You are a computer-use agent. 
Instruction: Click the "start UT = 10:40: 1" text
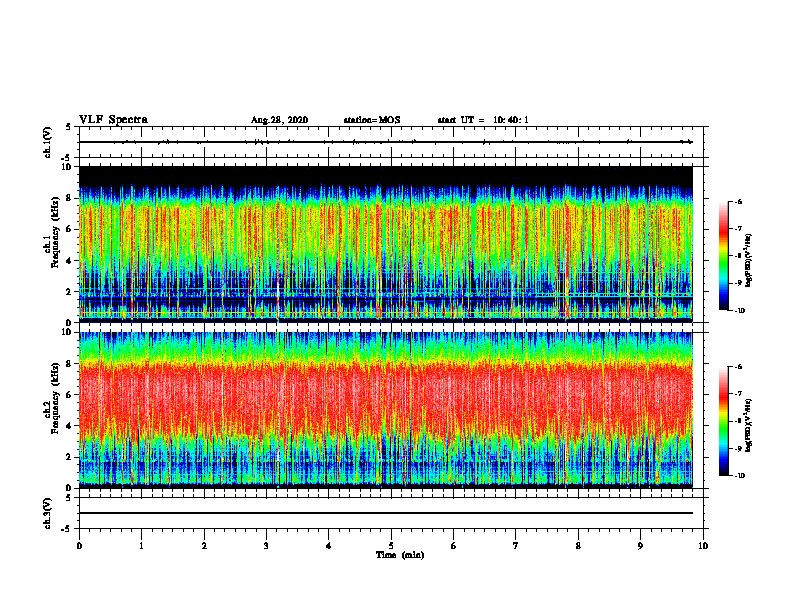click(483, 120)
